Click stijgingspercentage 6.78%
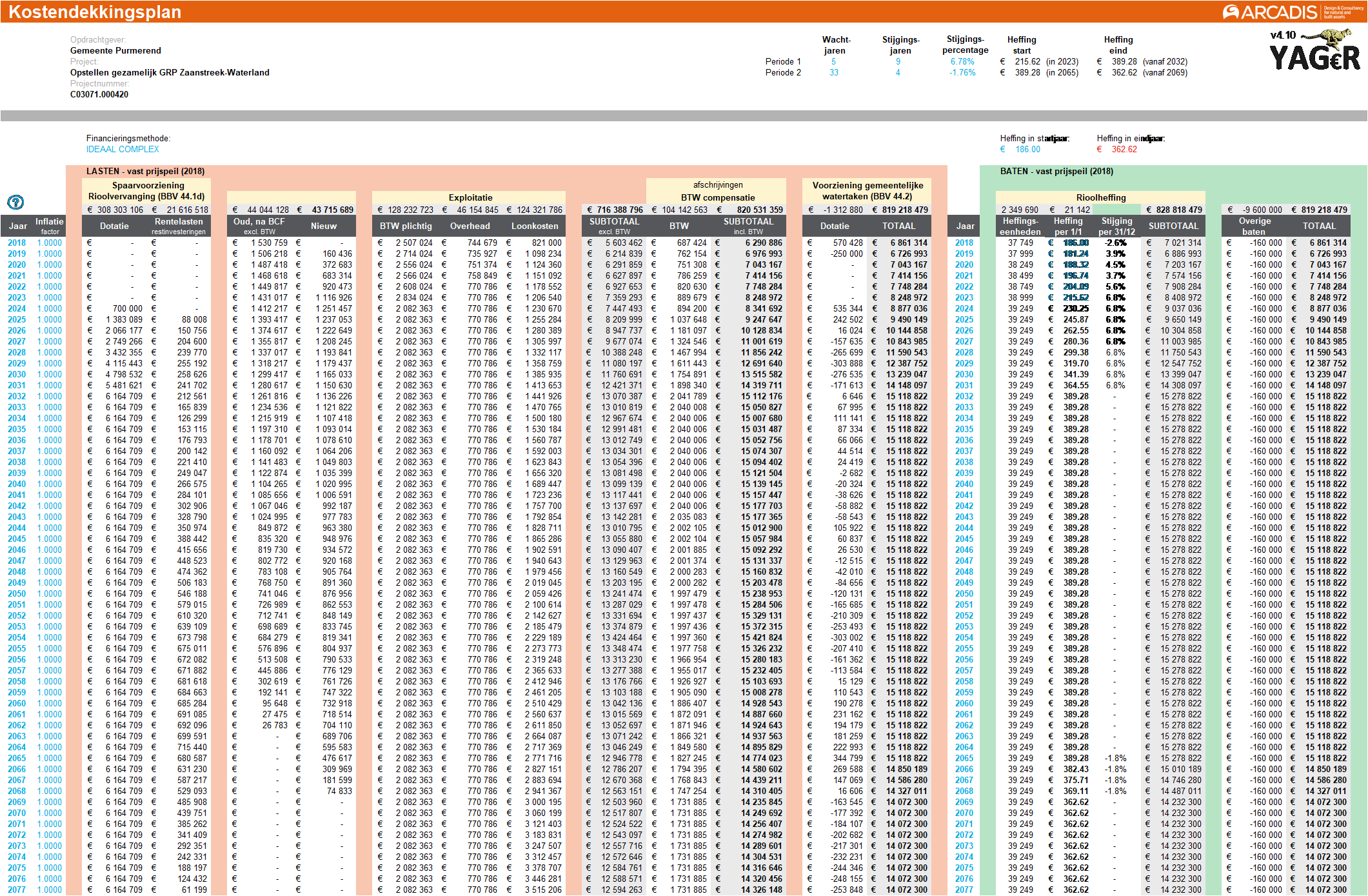 click(962, 61)
